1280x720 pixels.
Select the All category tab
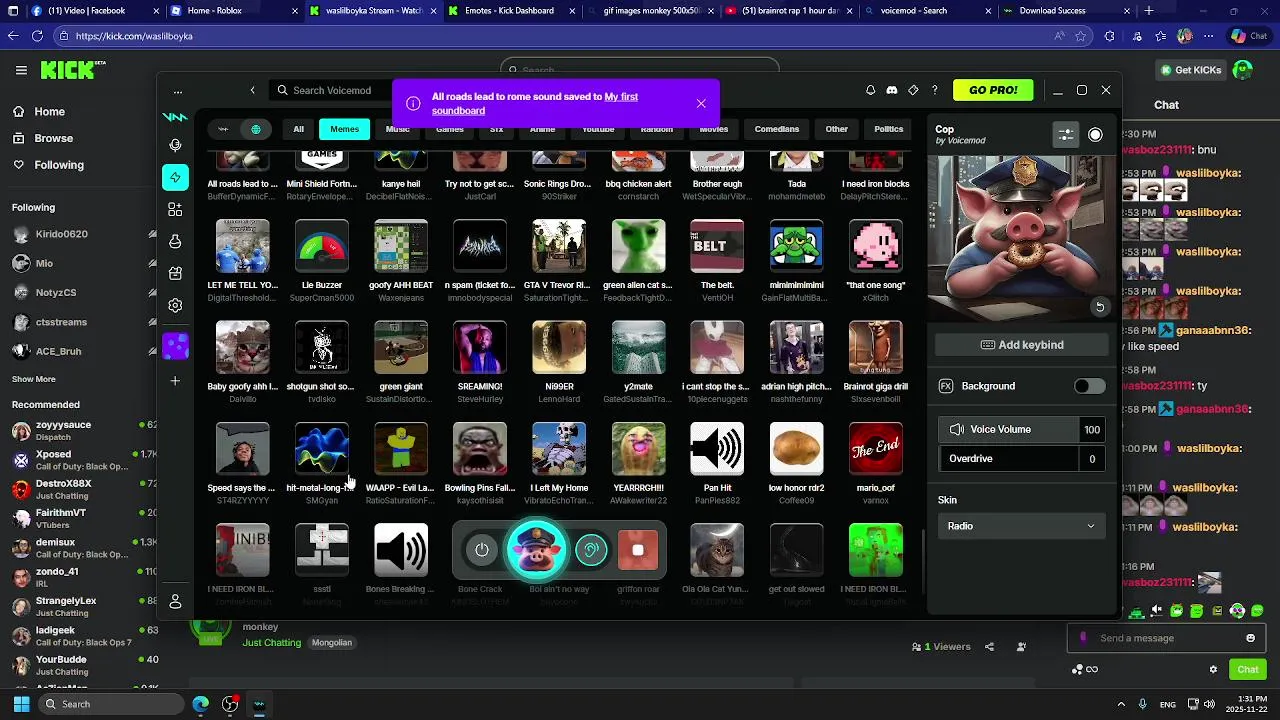pos(298,129)
